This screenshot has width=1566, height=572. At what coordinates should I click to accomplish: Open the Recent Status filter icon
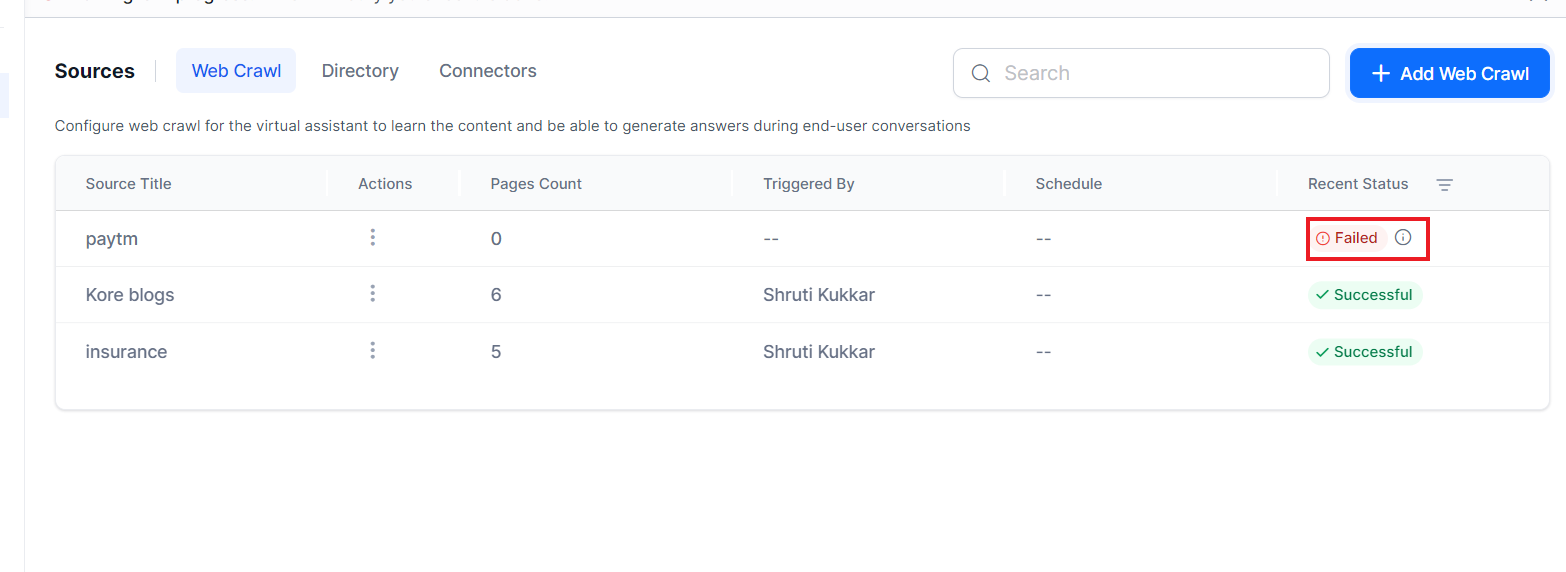point(1444,185)
